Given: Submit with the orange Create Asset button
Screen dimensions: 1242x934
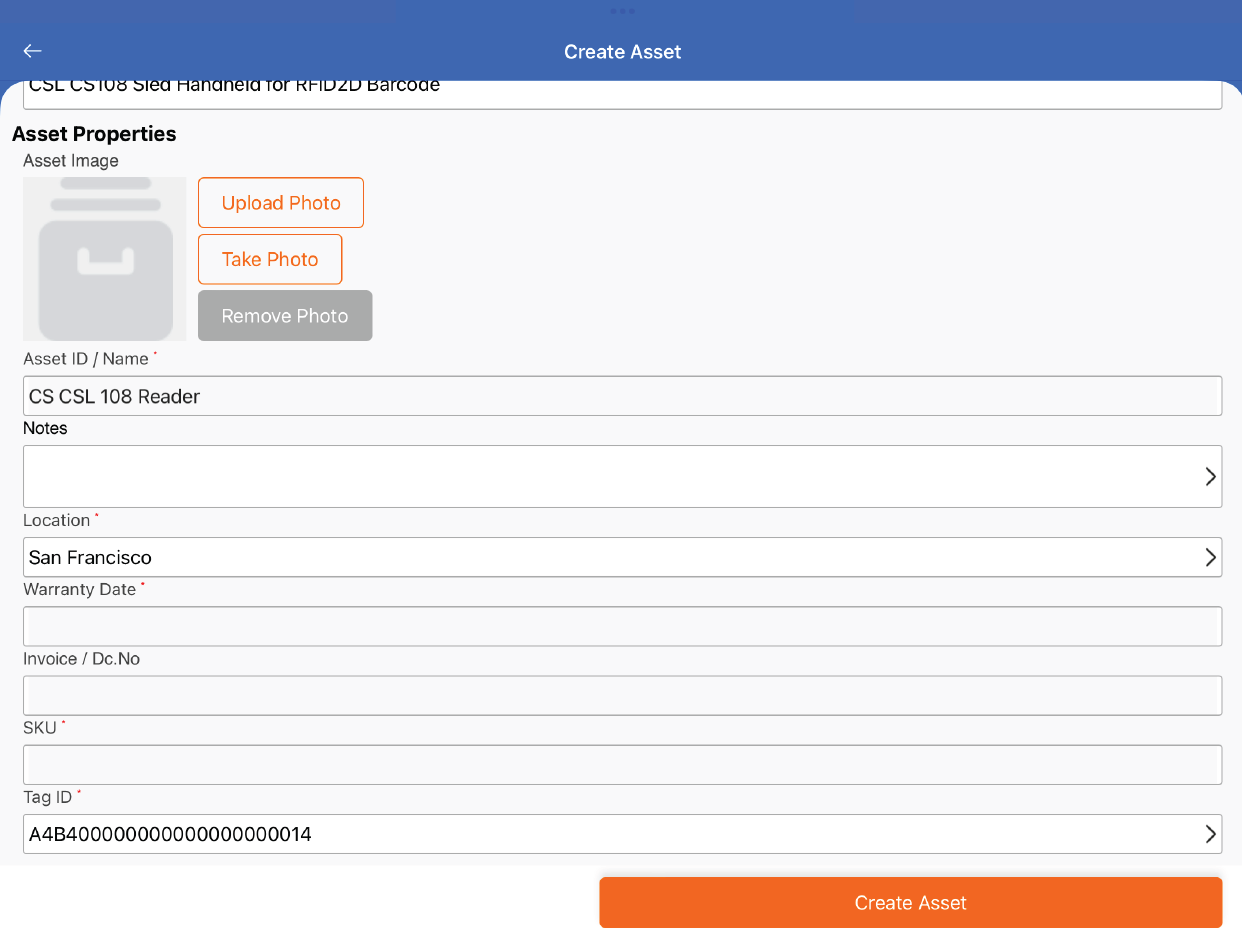Looking at the screenshot, I should (910, 903).
